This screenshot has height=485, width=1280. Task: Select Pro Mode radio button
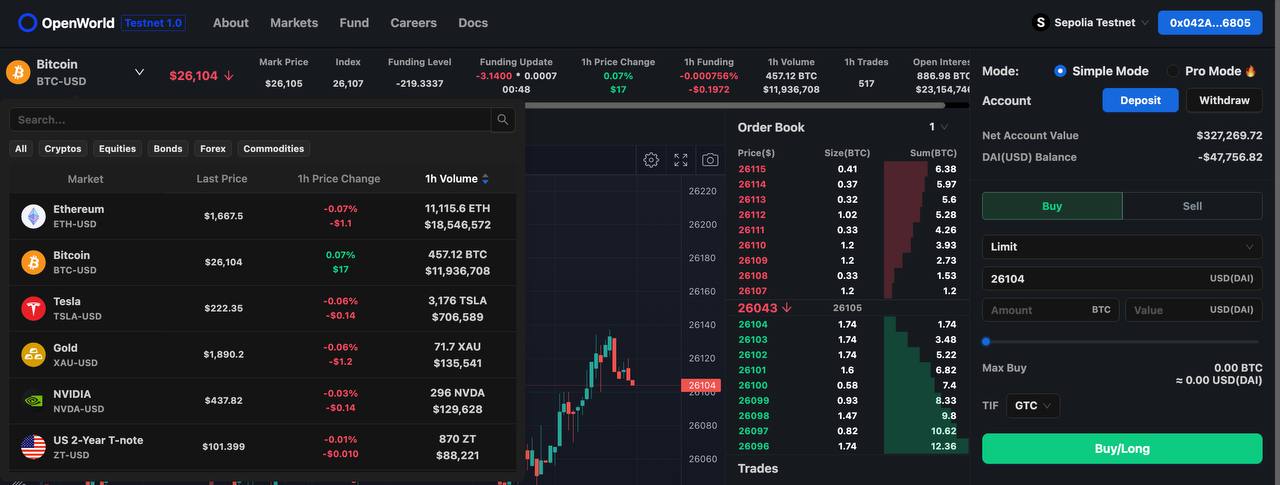point(1172,71)
